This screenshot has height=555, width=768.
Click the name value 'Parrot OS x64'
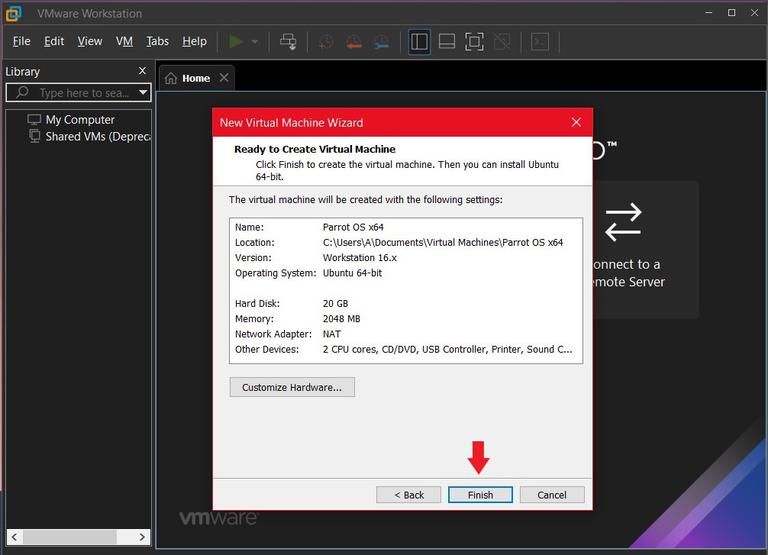click(353, 227)
